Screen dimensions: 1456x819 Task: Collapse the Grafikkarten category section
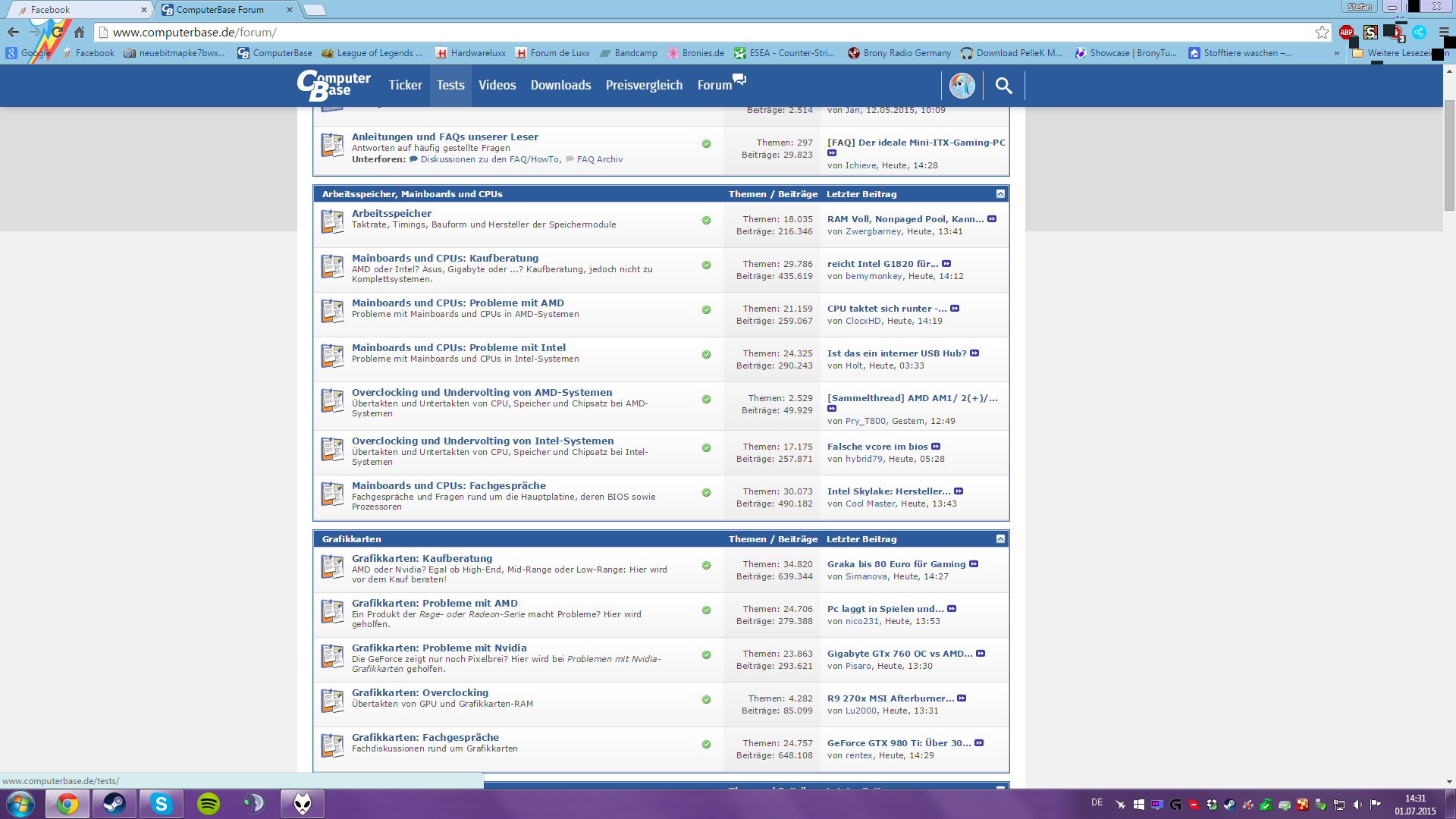point(1000,538)
